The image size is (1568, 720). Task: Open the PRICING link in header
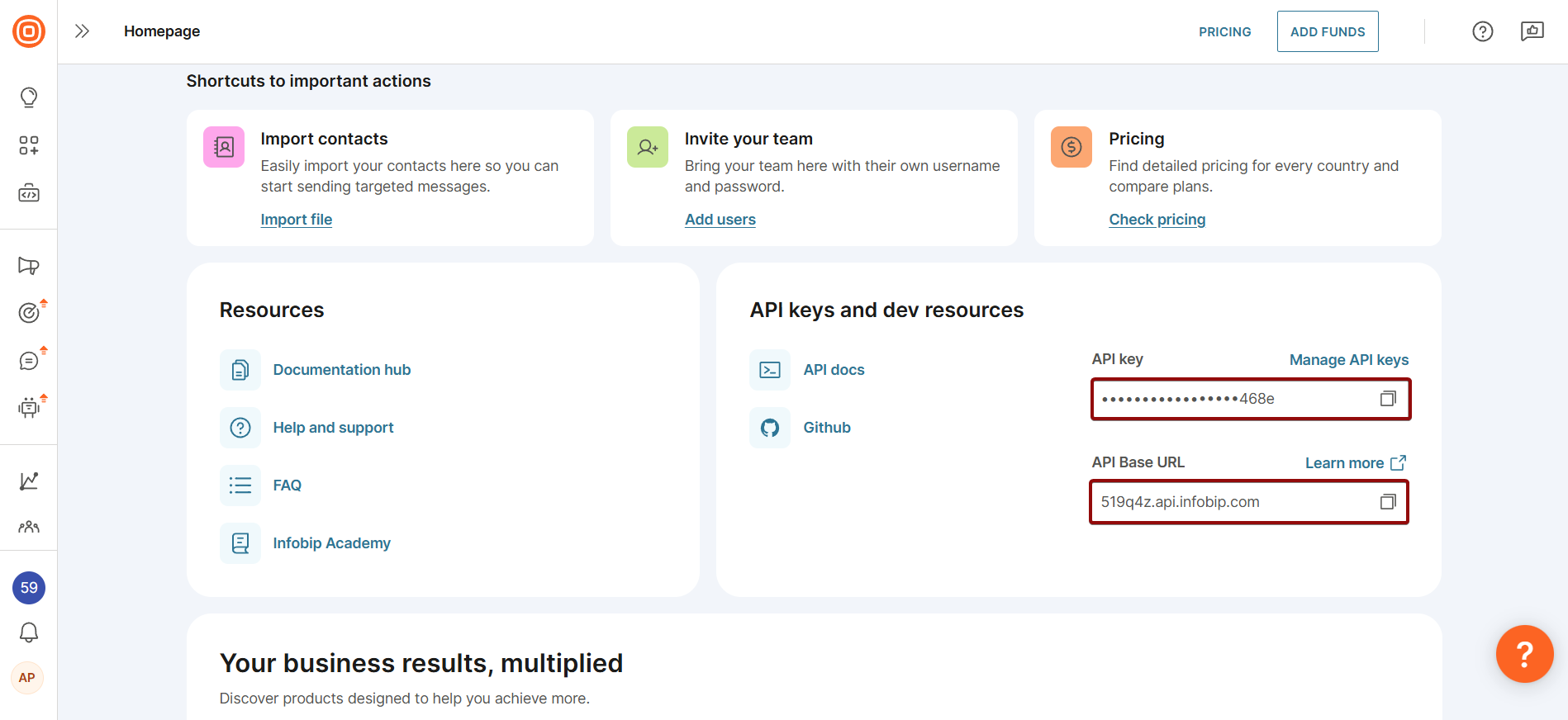click(x=1224, y=31)
